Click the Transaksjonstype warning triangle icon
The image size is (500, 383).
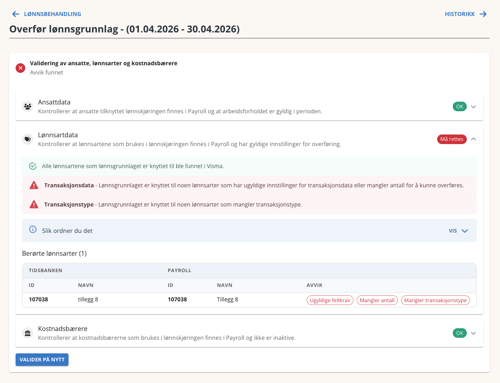pyautogui.click(x=34, y=204)
